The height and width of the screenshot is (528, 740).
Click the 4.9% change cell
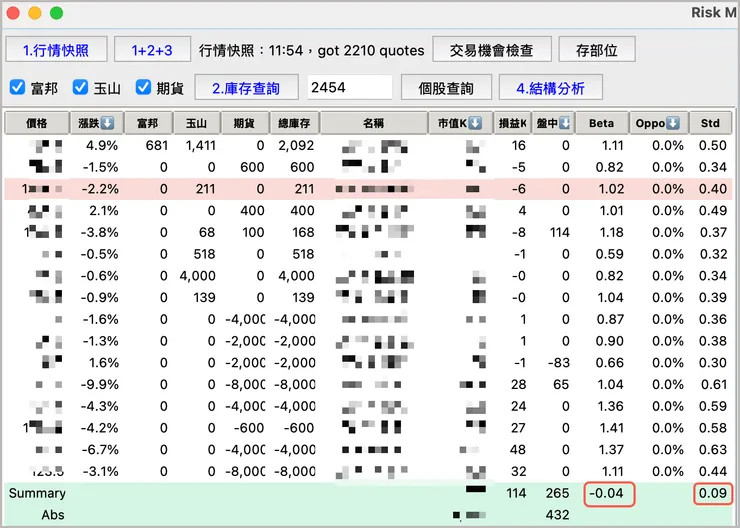point(102,145)
